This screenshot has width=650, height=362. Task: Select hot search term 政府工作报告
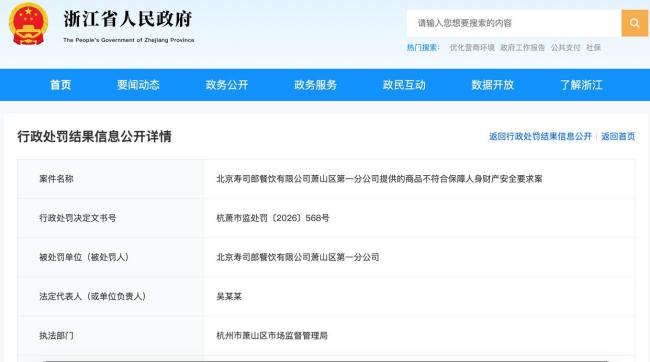tap(523, 48)
